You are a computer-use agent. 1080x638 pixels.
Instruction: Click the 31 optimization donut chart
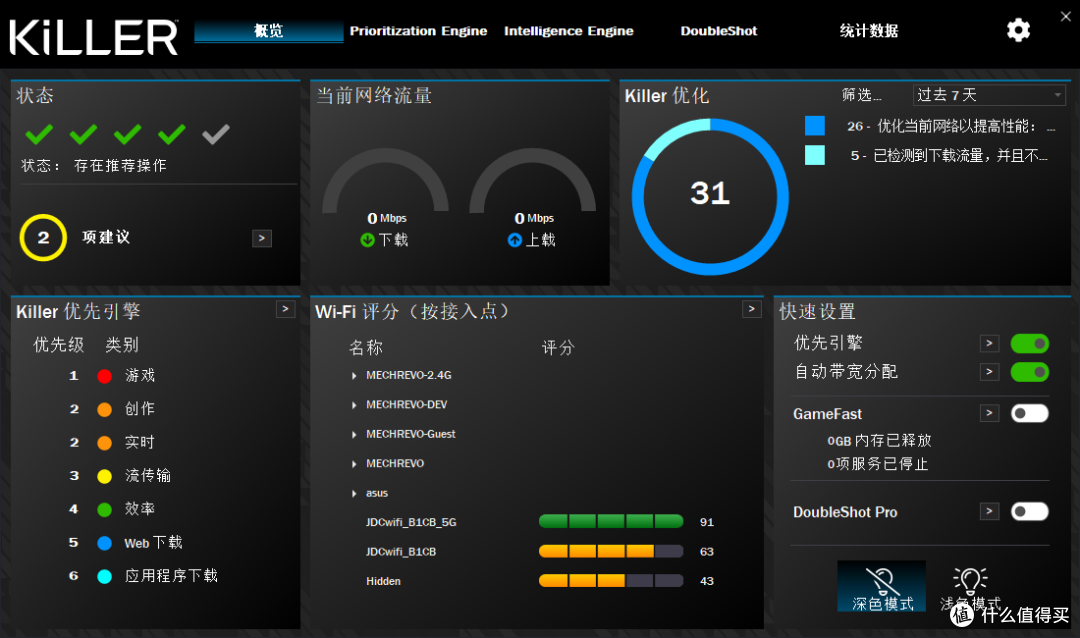[x=709, y=193]
